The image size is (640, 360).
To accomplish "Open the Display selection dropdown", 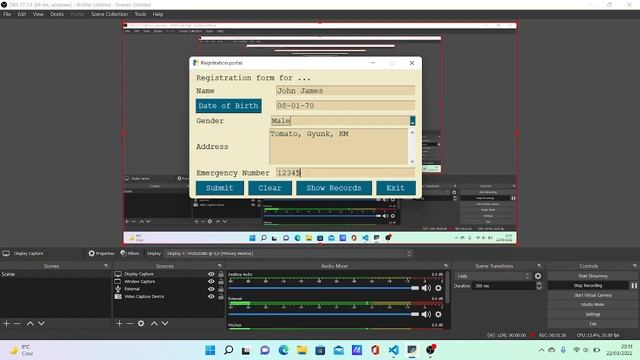I will coord(288,253).
